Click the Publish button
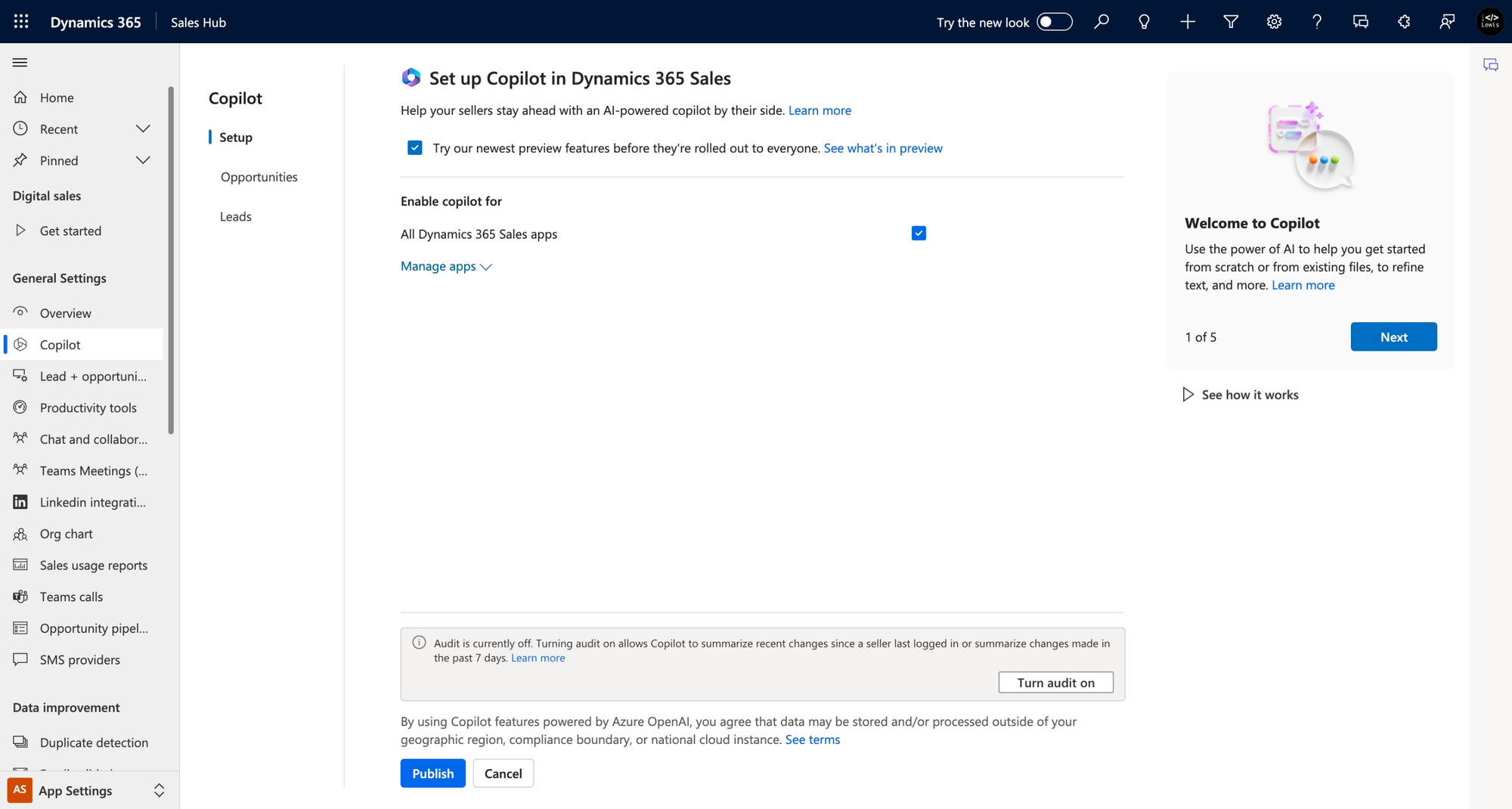The height and width of the screenshot is (809, 1512). pyautogui.click(x=433, y=773)
